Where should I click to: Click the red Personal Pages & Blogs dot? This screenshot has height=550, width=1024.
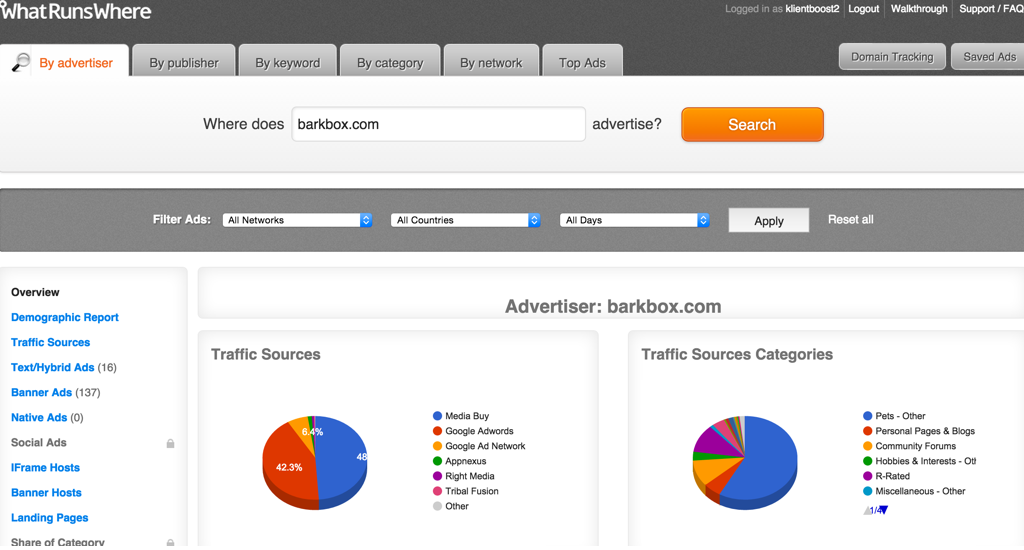868,431
